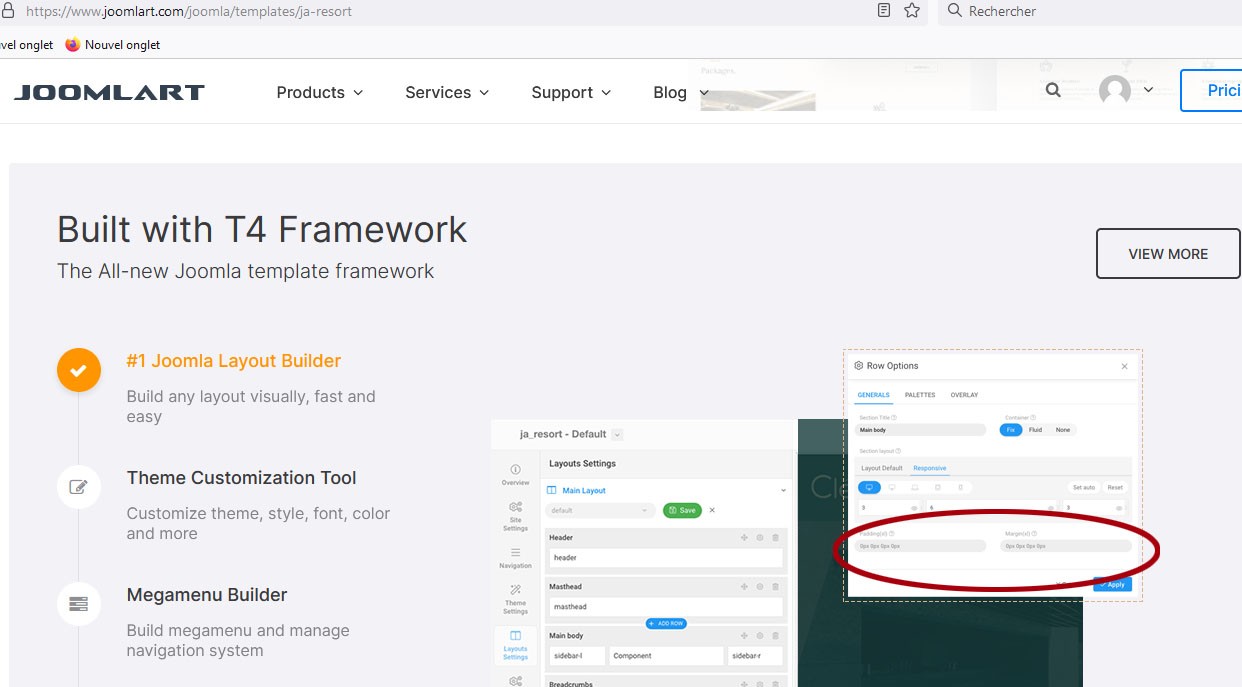
Task: Open the ja_resort - Default style dropdown
Action: pos(617,434)
